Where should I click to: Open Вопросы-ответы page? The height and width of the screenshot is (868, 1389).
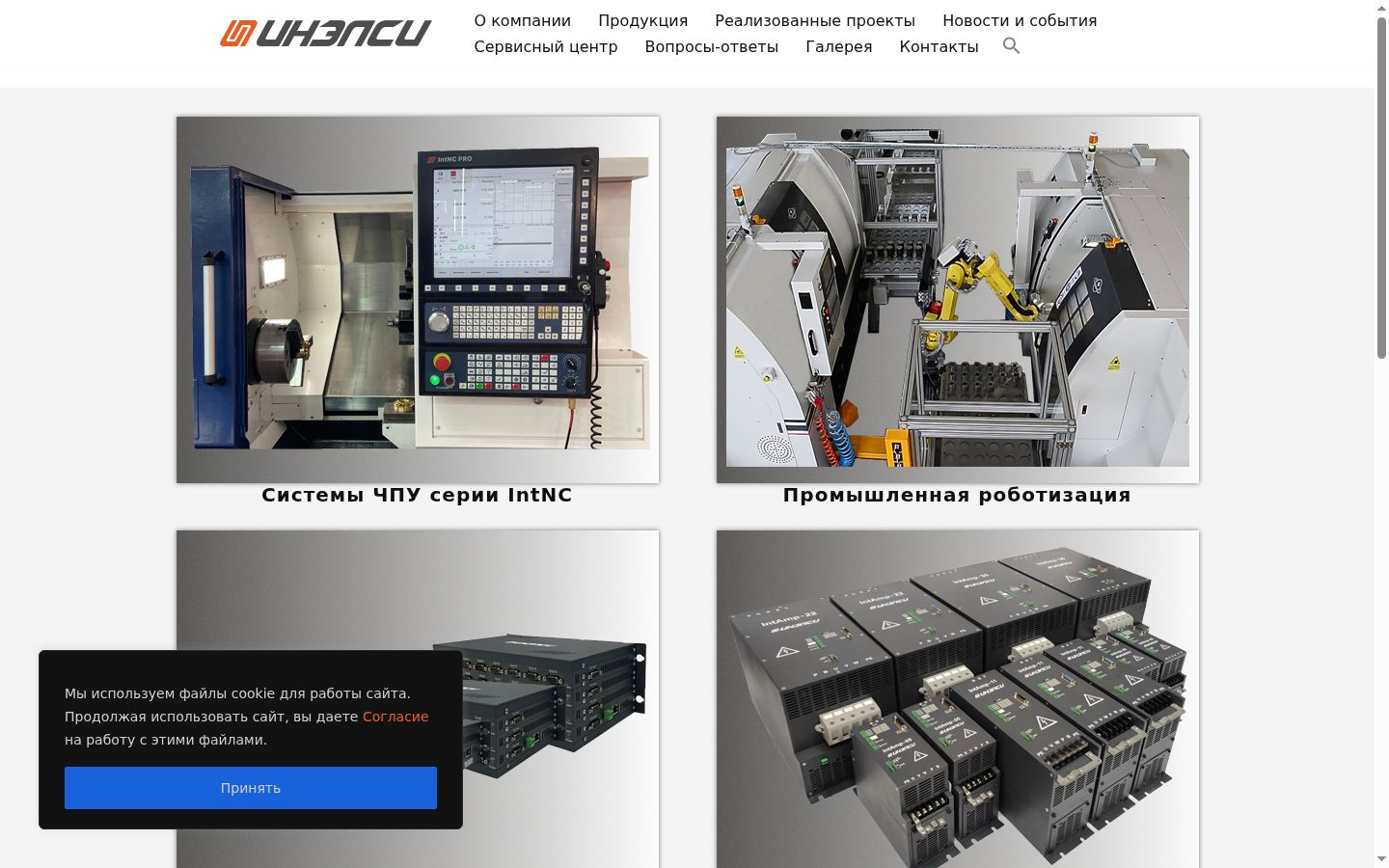click(712, 46)
